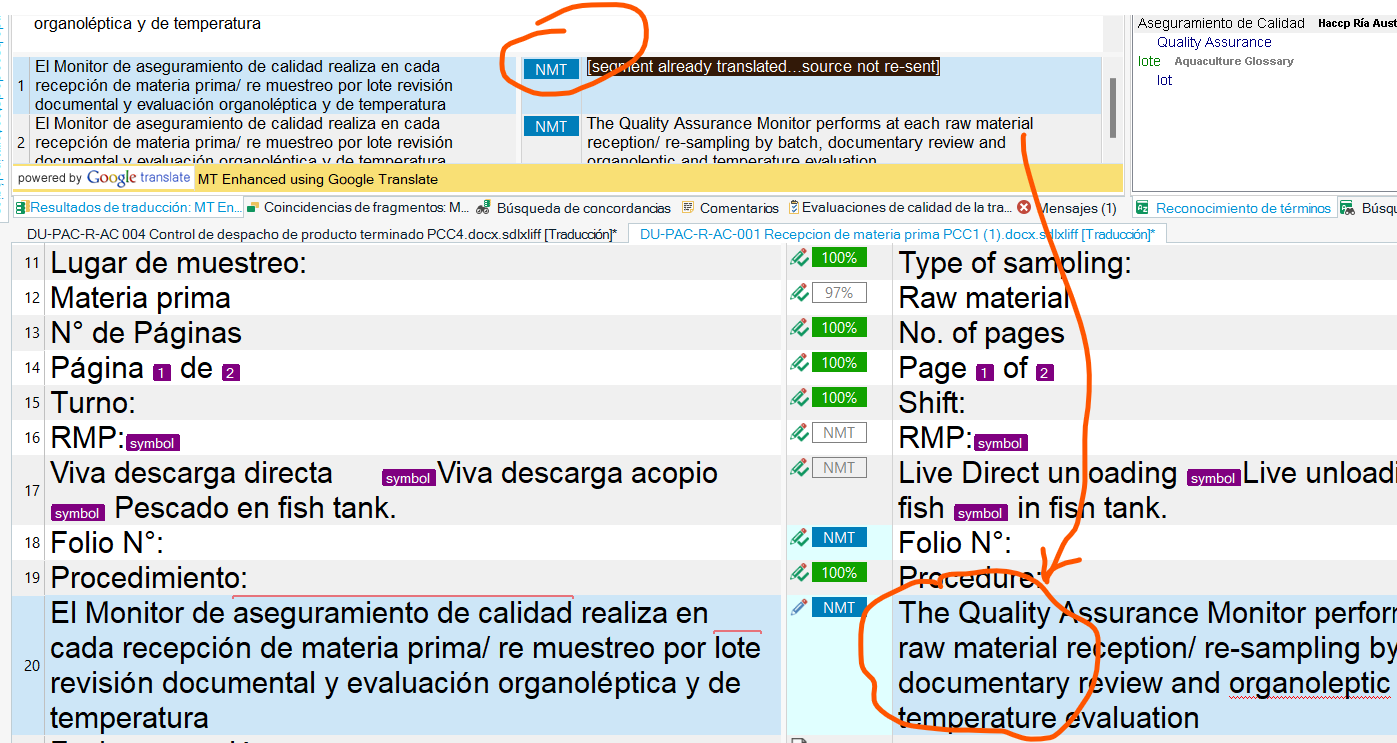
Task: Click the number 1 tag in segment 14
Action: pyautogui.click(x=162, y=370)
